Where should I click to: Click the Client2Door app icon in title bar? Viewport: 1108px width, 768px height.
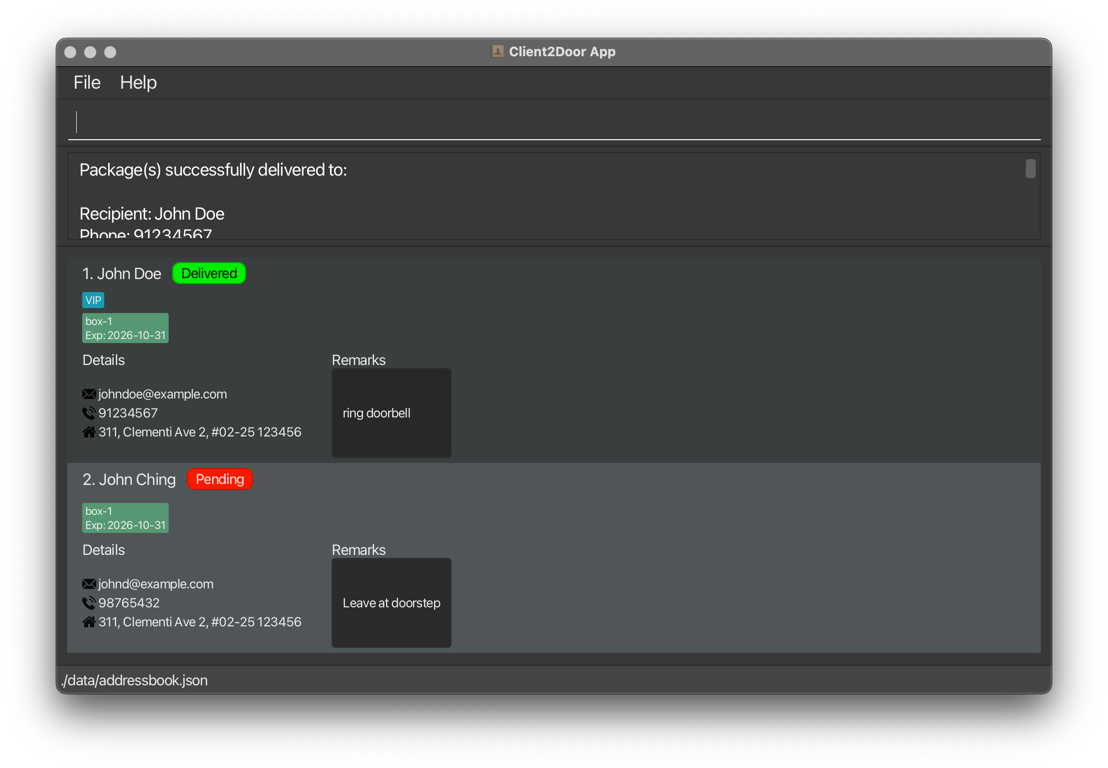[497, 51]
